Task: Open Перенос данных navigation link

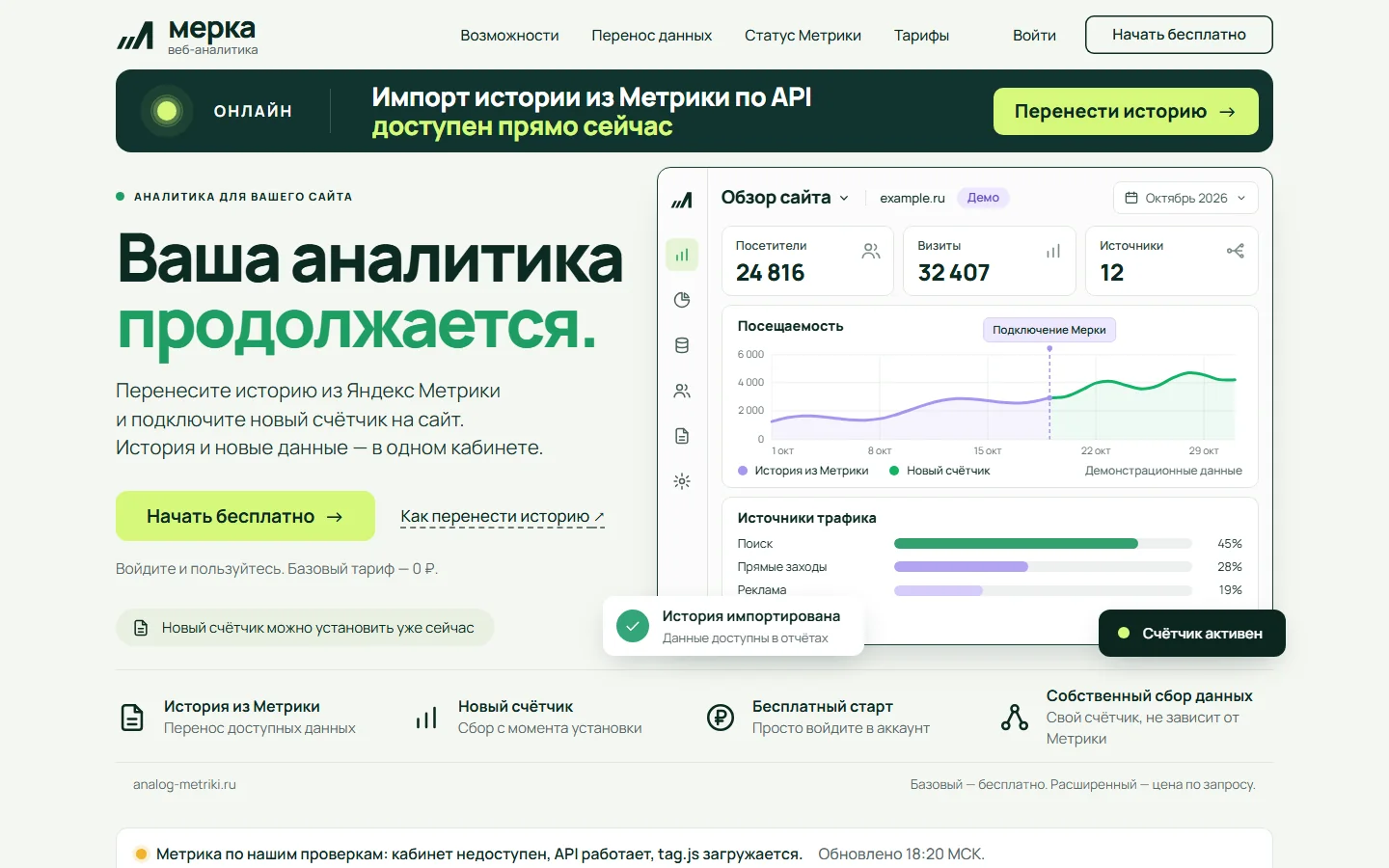Action: tap(651, 36)
